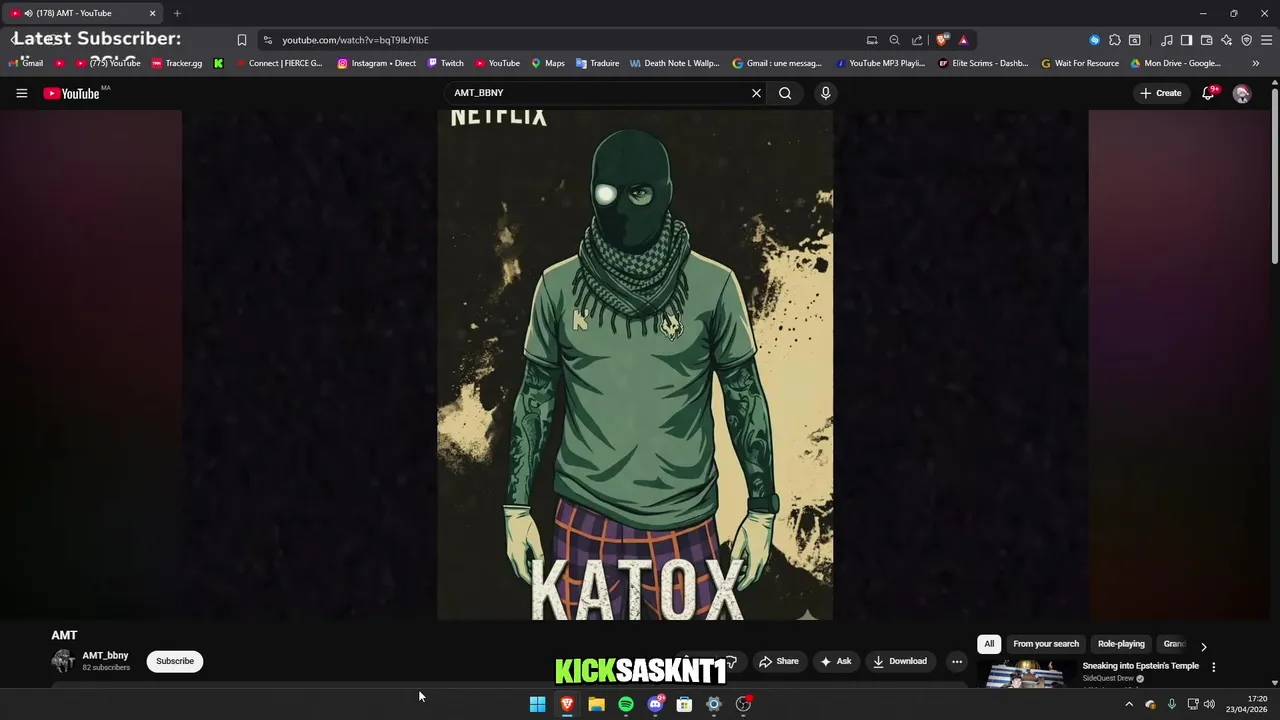The height and width of the screenshot is (720, 1280).
Task: Click the Sneaking into Epstein's Temple thumbnail
Action: (1026, 674)
